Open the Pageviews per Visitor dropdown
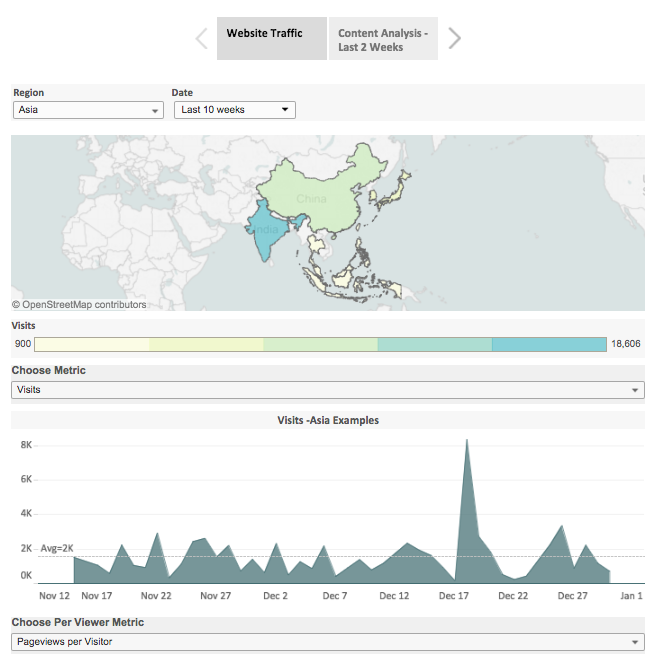 (327, 641)
